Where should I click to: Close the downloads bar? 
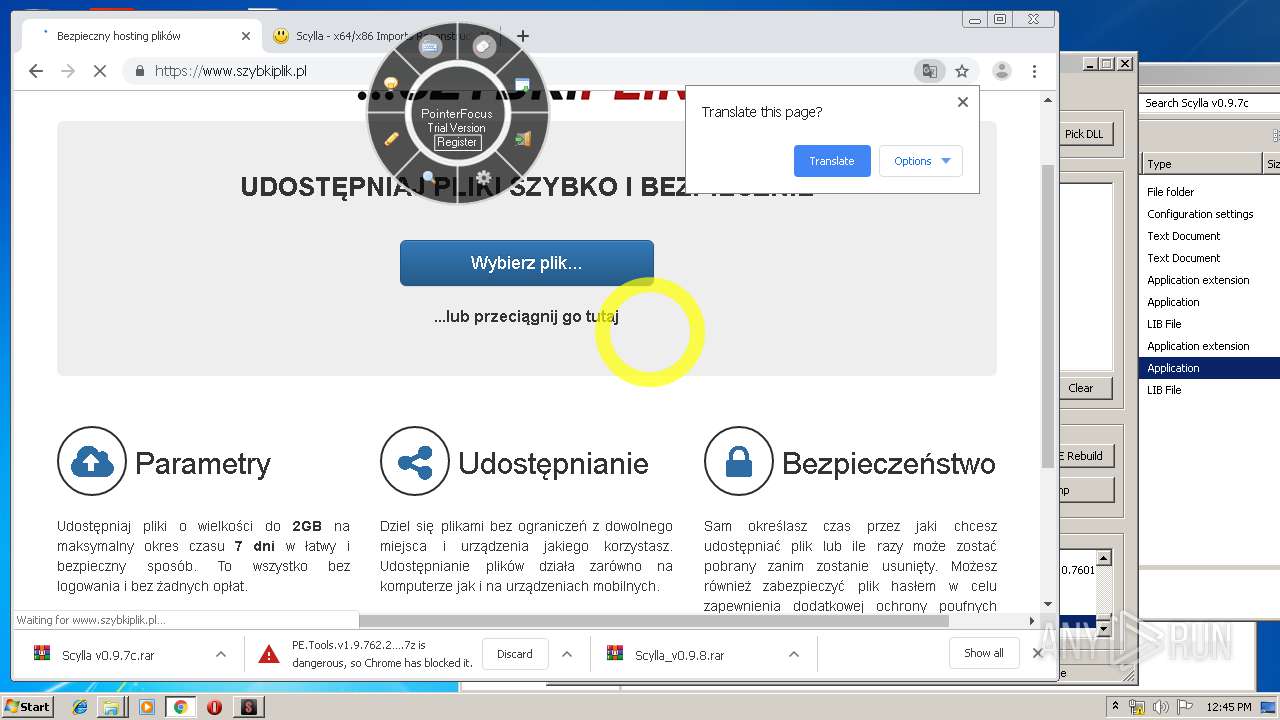pos(1037,653)
